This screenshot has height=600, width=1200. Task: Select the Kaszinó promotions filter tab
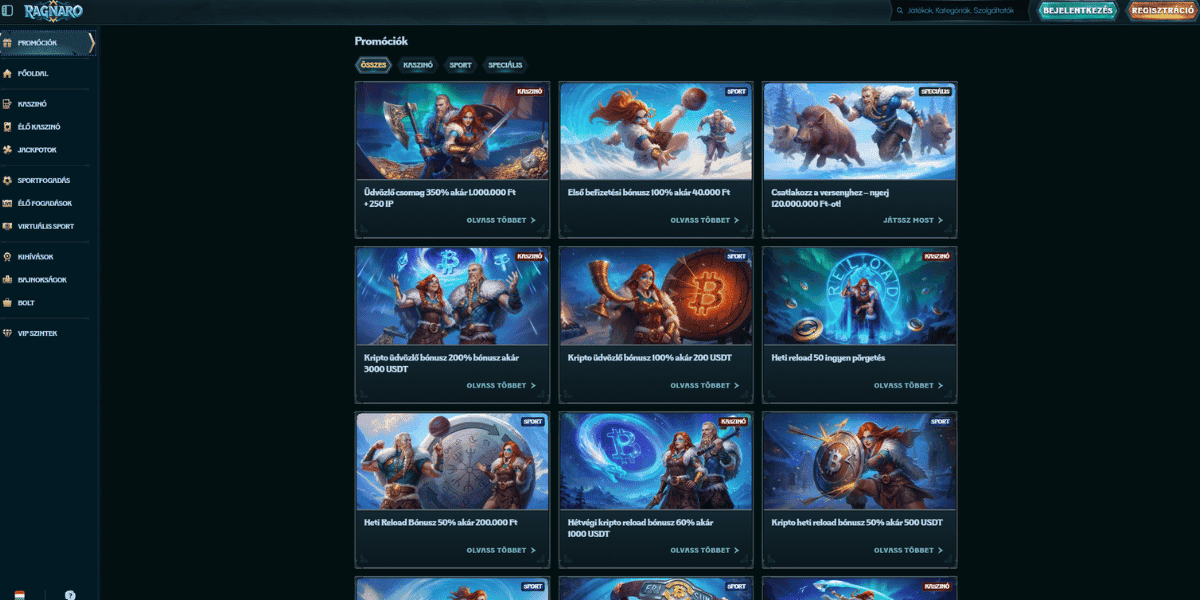coord(417,65)
